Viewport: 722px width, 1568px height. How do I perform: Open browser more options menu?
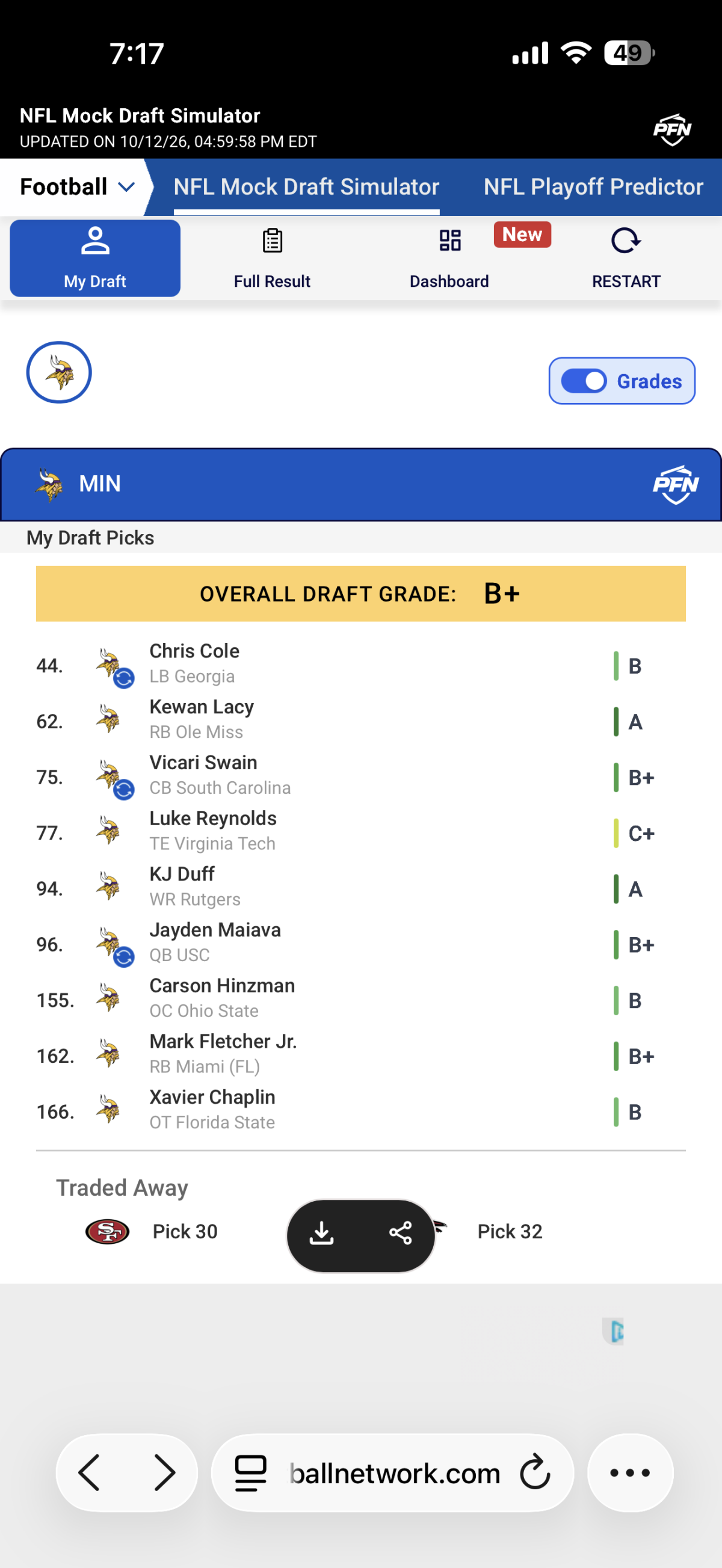click(x=630, y=1473)
